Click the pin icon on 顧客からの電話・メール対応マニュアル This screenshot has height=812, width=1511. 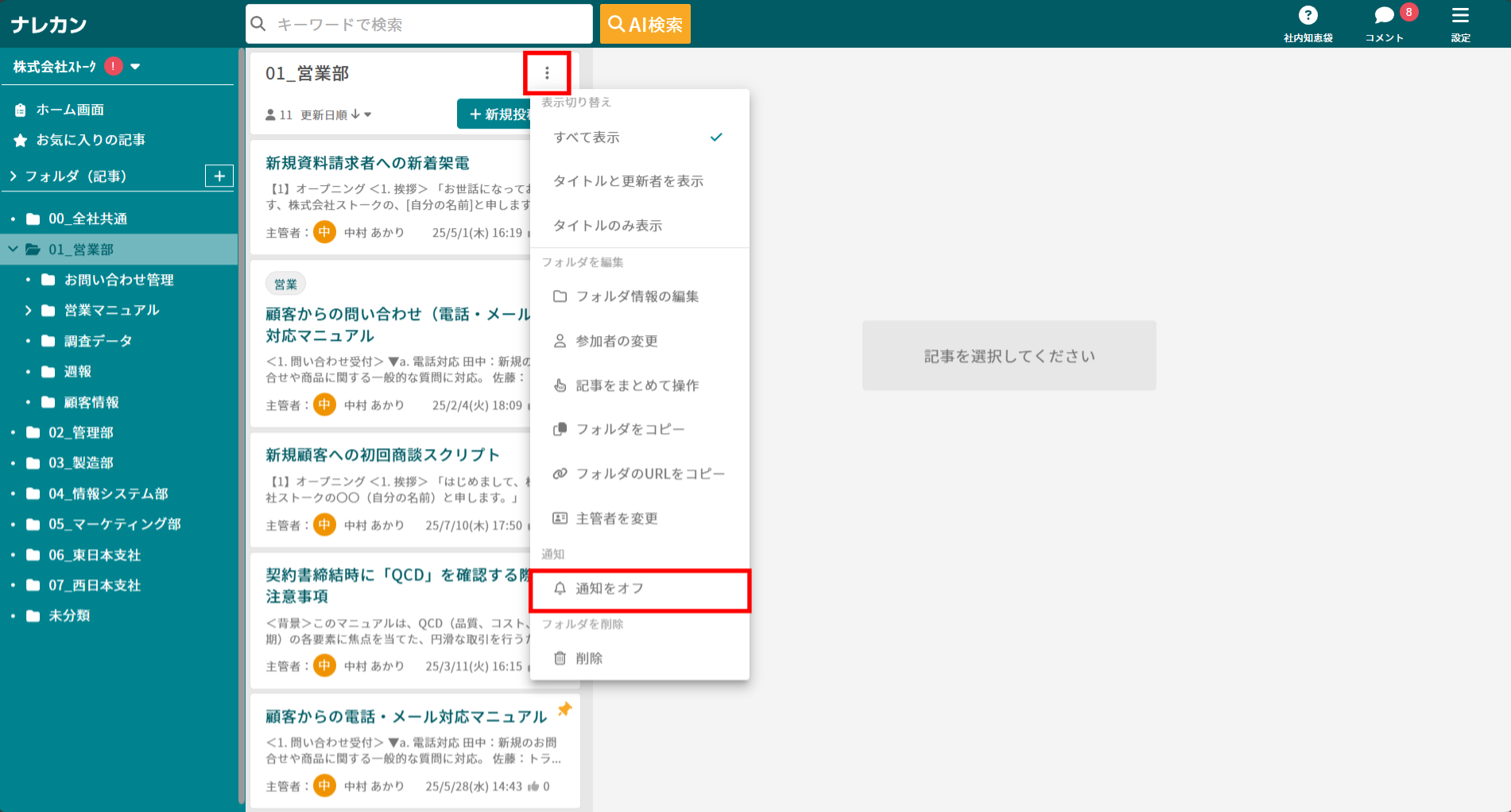coord(565,710)
